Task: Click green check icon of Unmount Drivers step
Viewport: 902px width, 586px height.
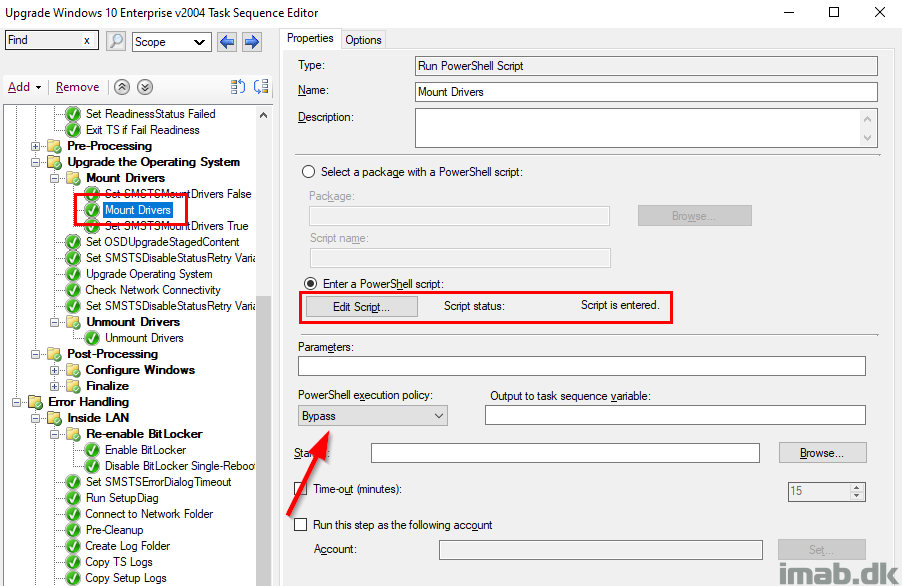Action: pos(92,338)
